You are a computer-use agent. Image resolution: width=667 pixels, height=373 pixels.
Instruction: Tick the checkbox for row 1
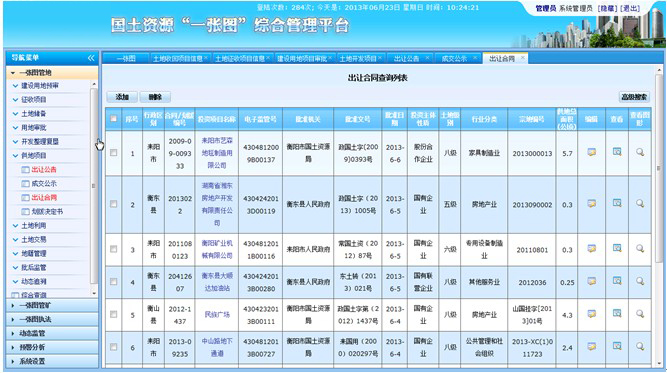click(114, 152)
